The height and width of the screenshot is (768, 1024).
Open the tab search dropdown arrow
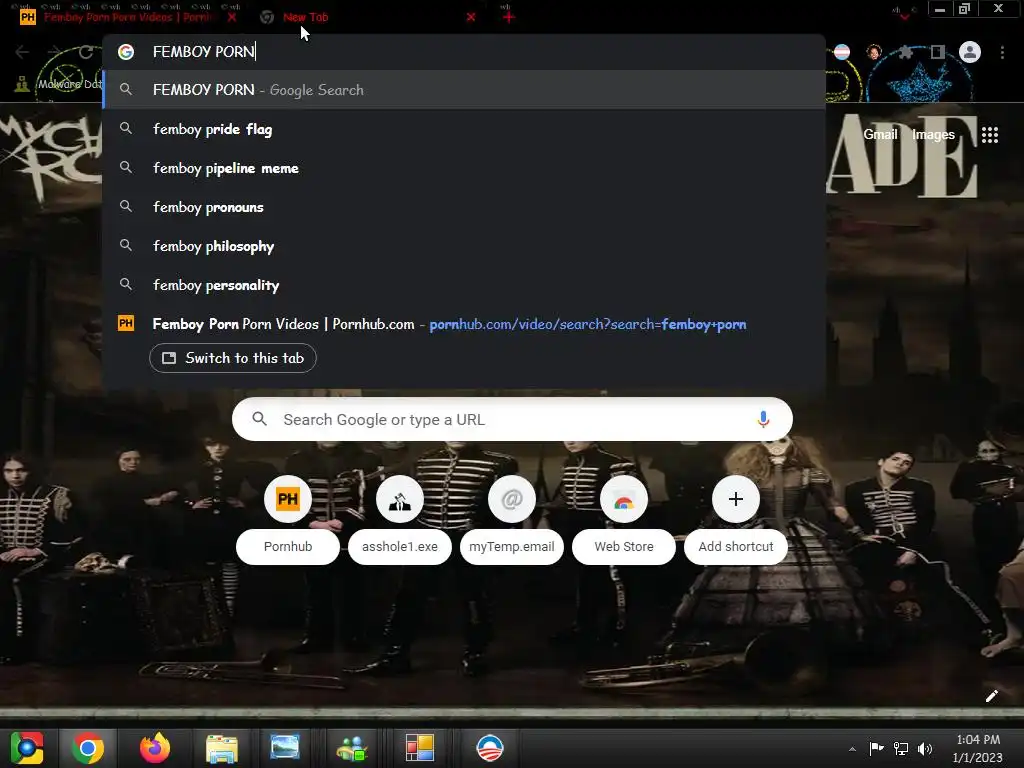point(904,16)
